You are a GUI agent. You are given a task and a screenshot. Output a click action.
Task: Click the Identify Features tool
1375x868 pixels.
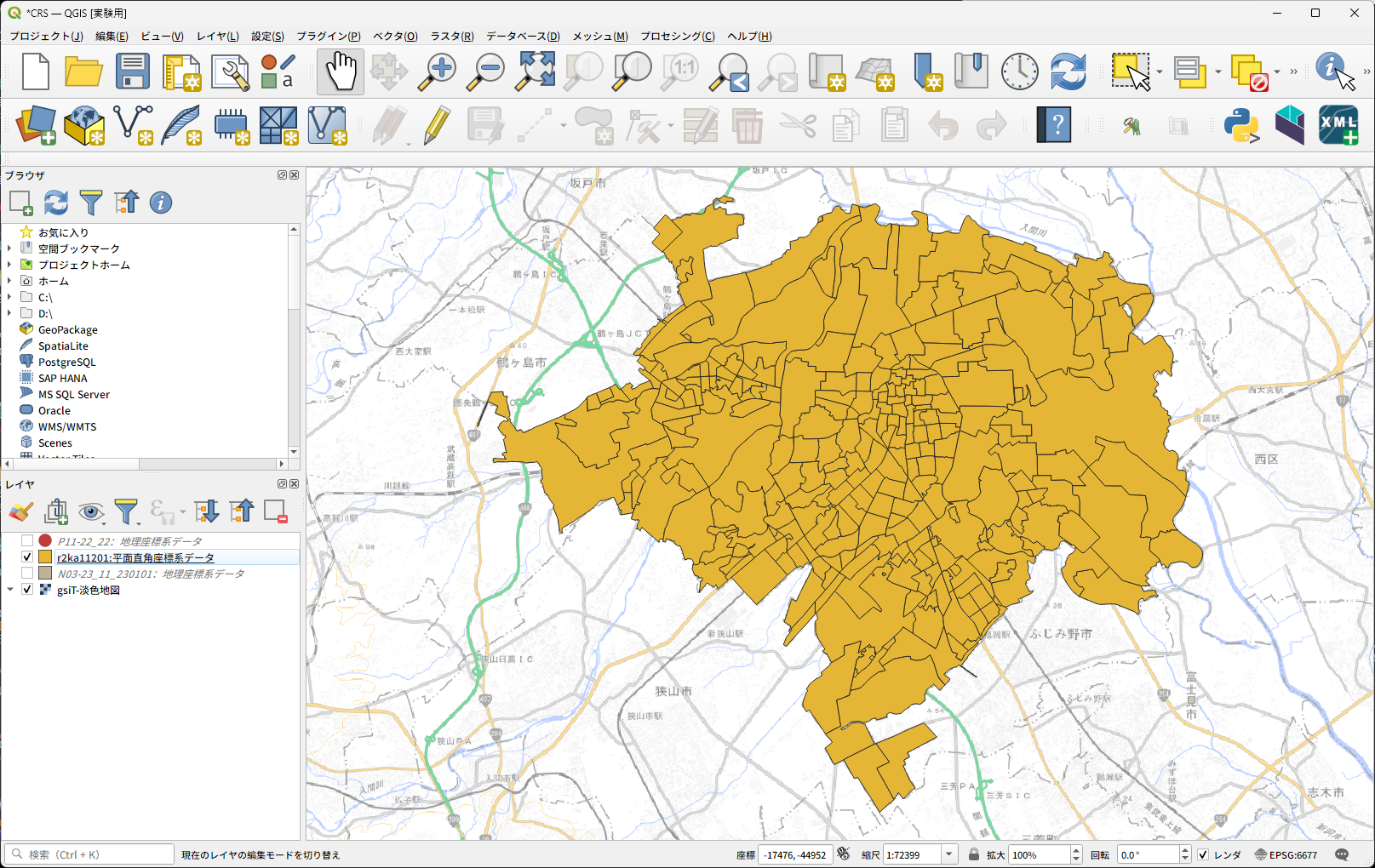(x=1332, y=70)
